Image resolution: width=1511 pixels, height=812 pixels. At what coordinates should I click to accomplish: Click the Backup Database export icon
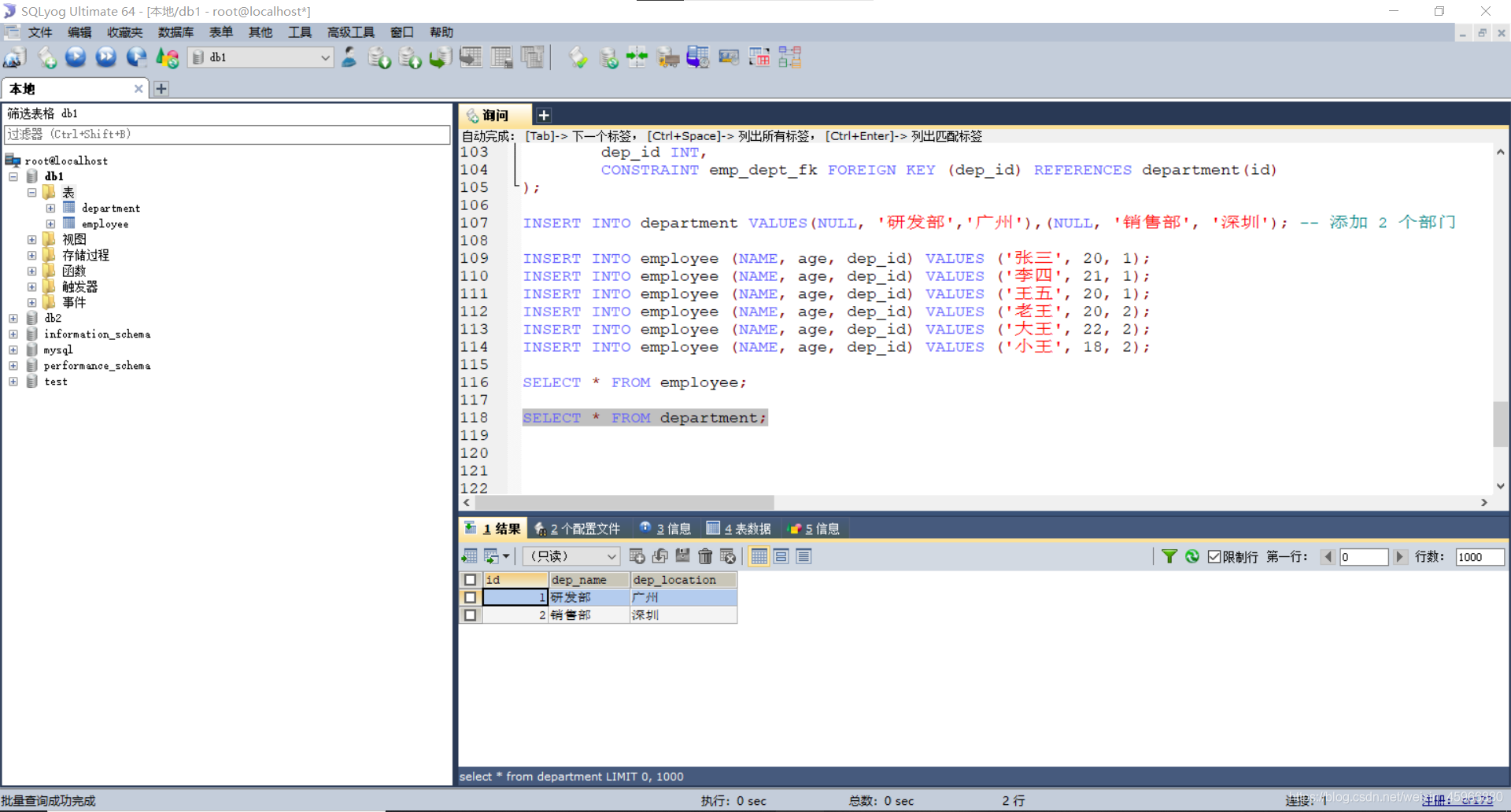(410, 57)
